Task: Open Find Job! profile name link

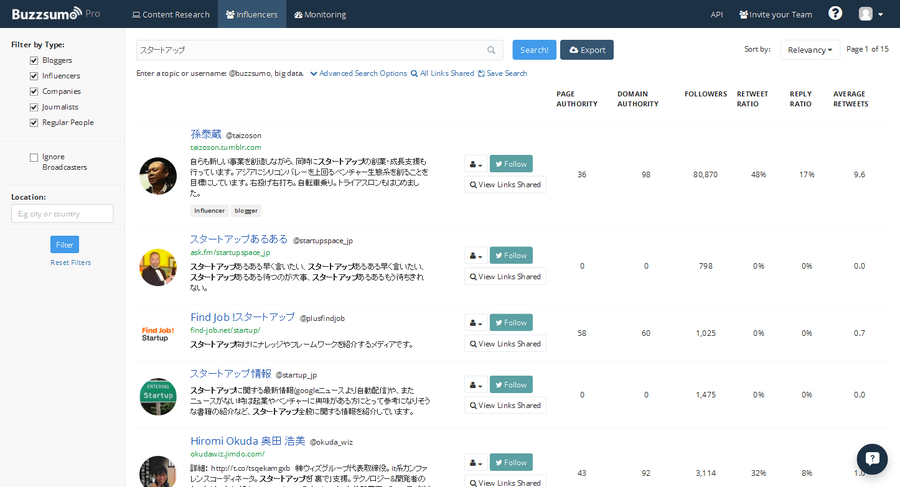Action: click(242, 317)
